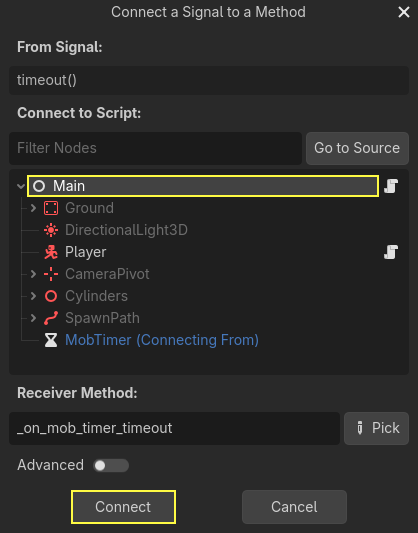This screenshot has height=533, width=418.
Task: Expand the SpawnPath node
Action: pos(33,318)
